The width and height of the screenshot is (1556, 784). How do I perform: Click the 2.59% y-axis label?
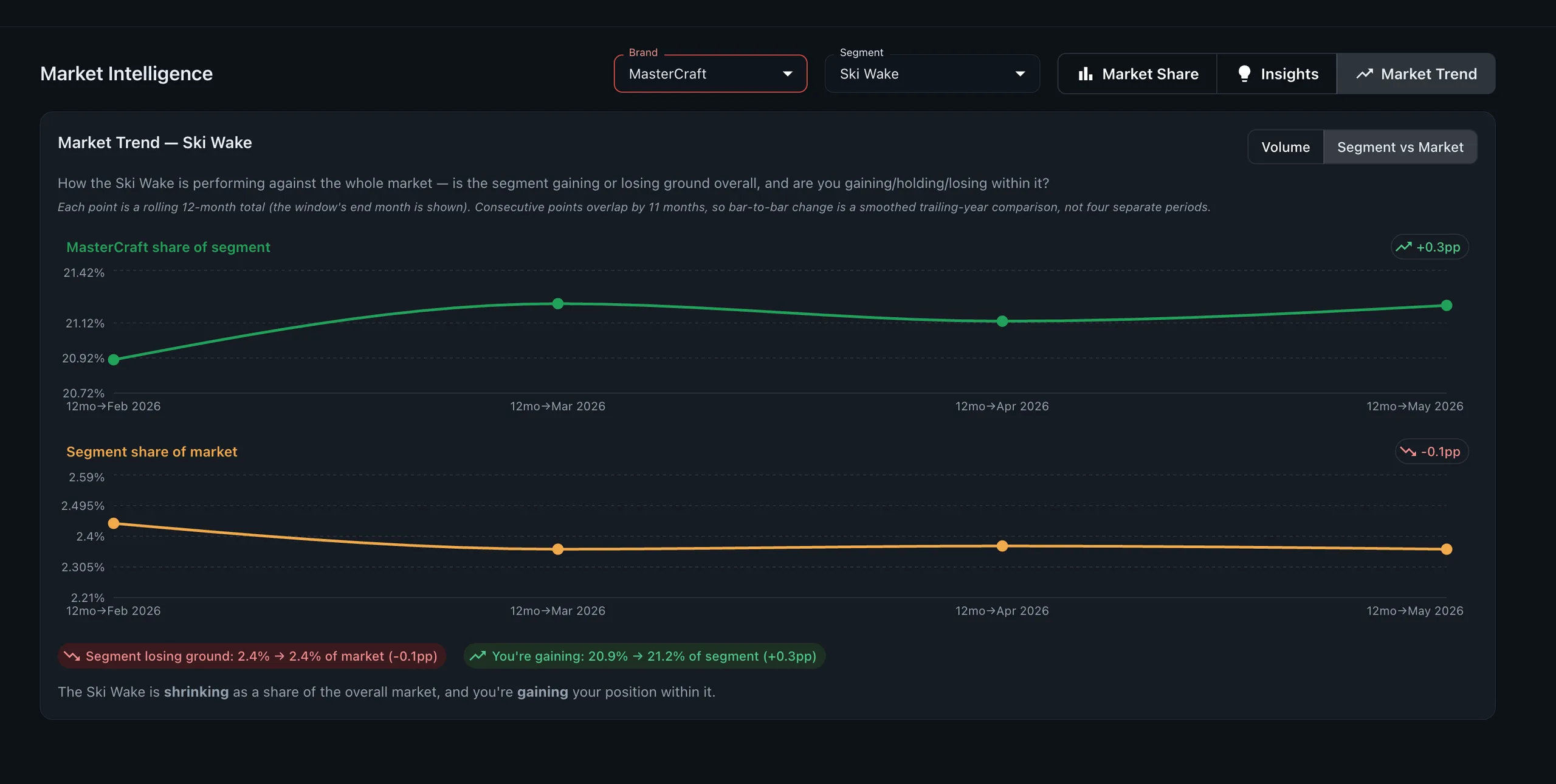pyautogui.click(x=87, y=477)
